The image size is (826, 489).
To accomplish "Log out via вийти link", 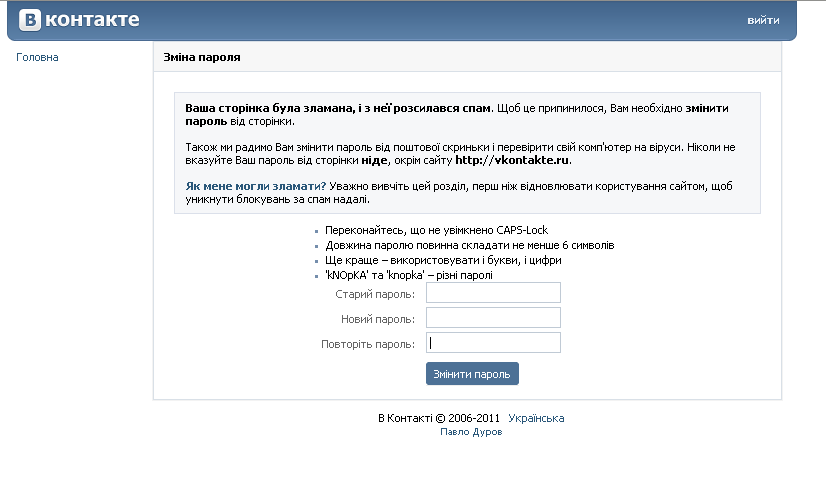I will pos(763,21).
